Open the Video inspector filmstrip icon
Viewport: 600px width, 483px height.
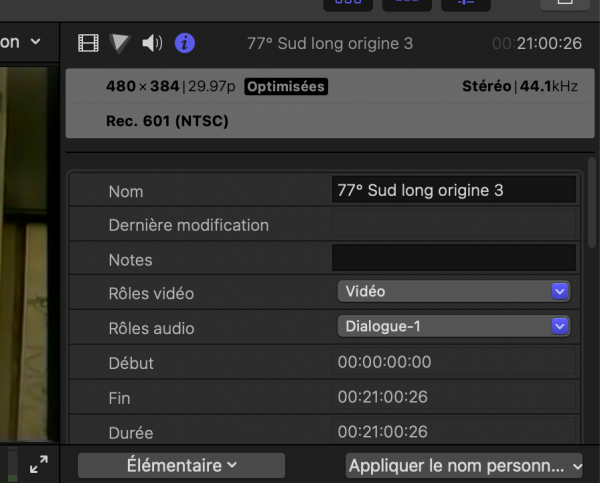90,43
